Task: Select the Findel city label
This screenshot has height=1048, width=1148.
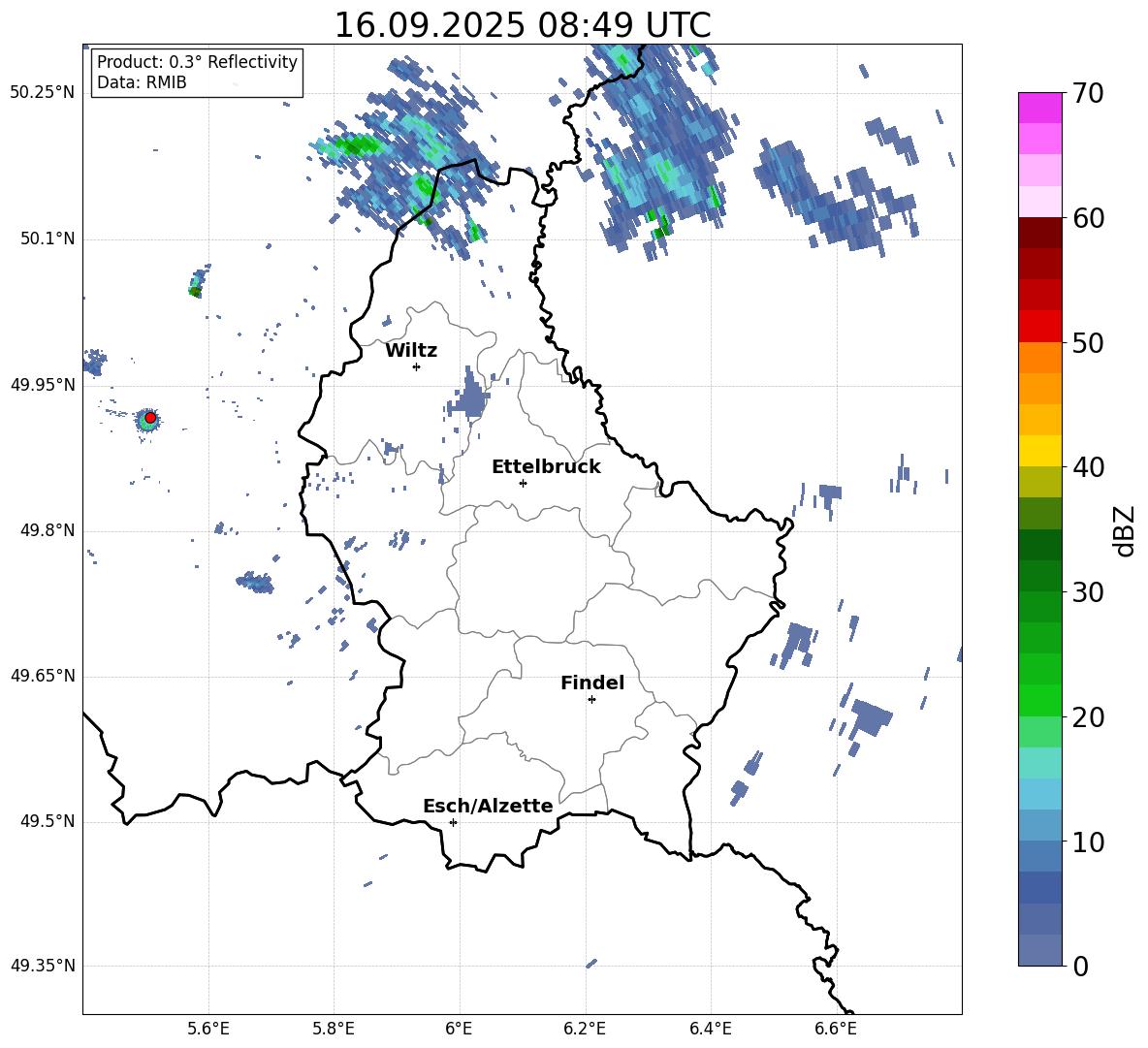Action: pyautogui.click(x=592, y=683)
